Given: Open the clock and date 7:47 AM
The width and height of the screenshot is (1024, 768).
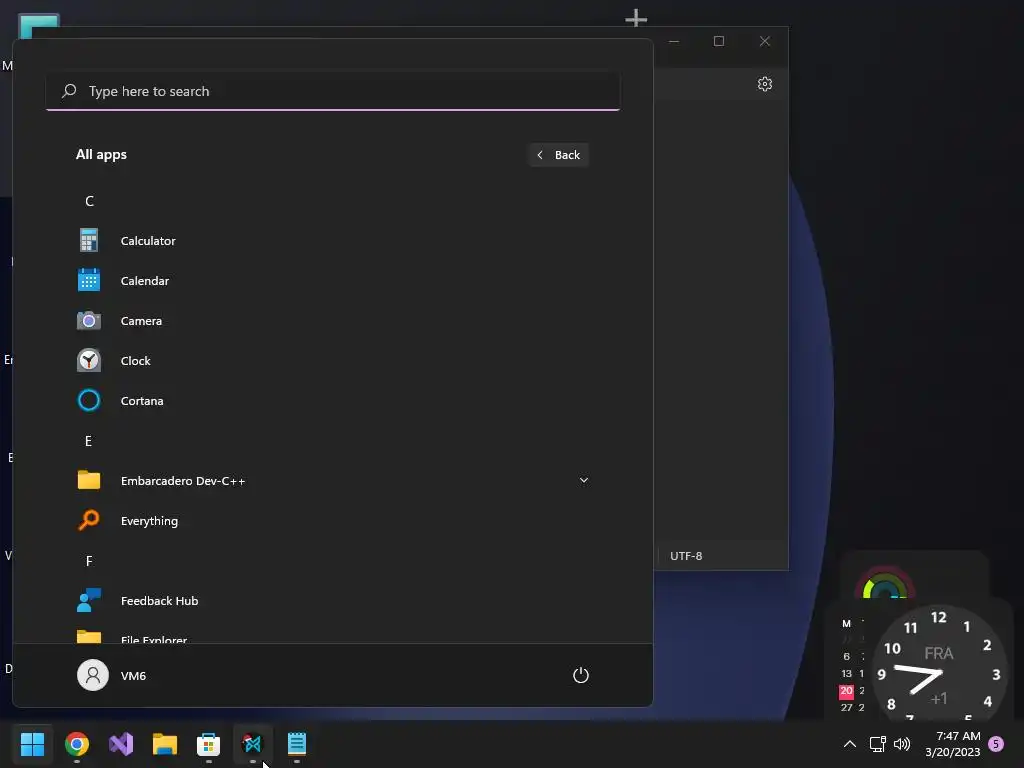Looking at the screenshot, I should (953, 744).
